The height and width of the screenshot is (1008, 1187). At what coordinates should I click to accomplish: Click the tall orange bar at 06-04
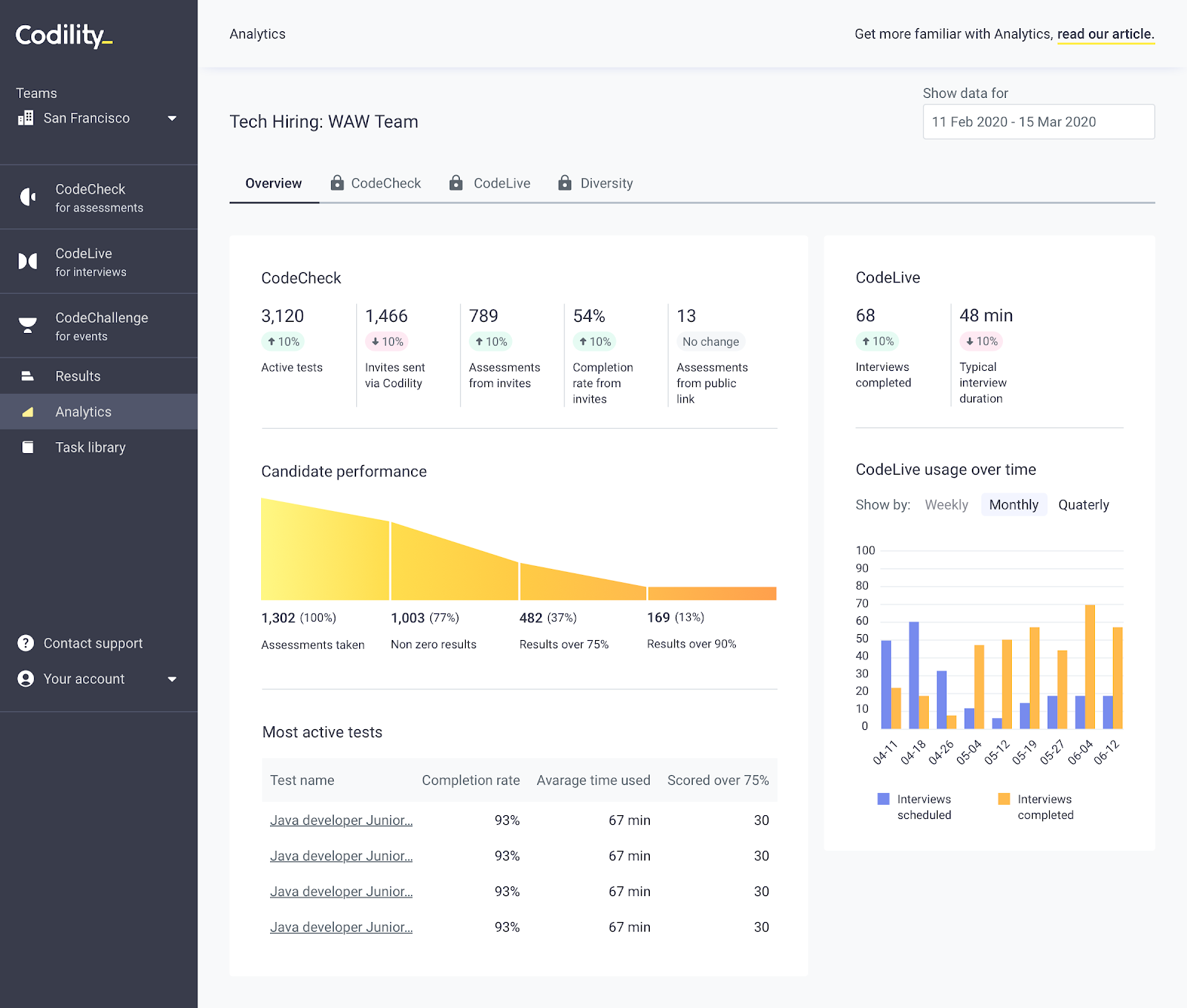tap(1090, 667)
